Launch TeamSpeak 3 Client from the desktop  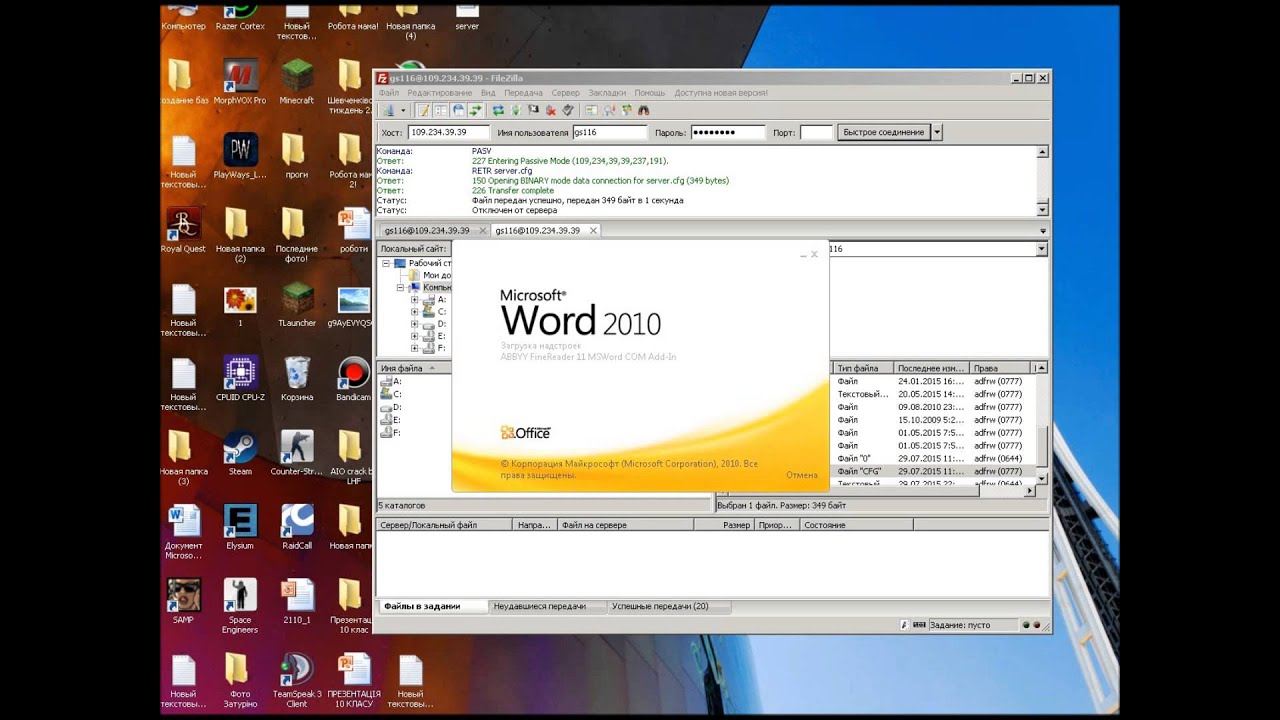pyautogui.click(x=297, y=681)
